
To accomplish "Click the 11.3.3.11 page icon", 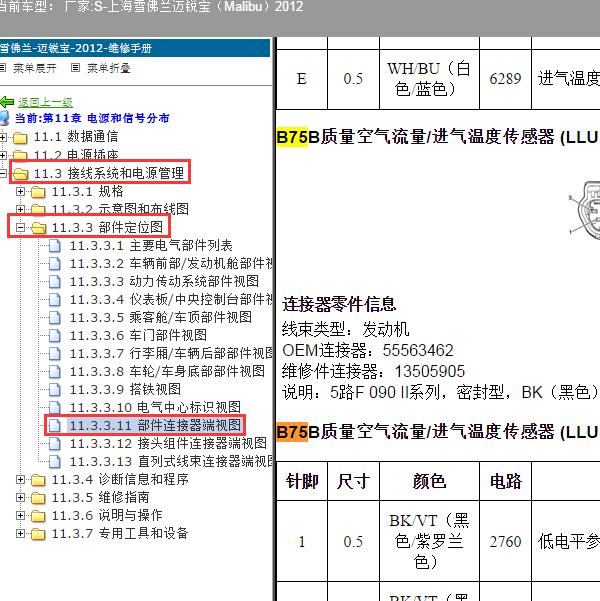I will coord(55,425).
